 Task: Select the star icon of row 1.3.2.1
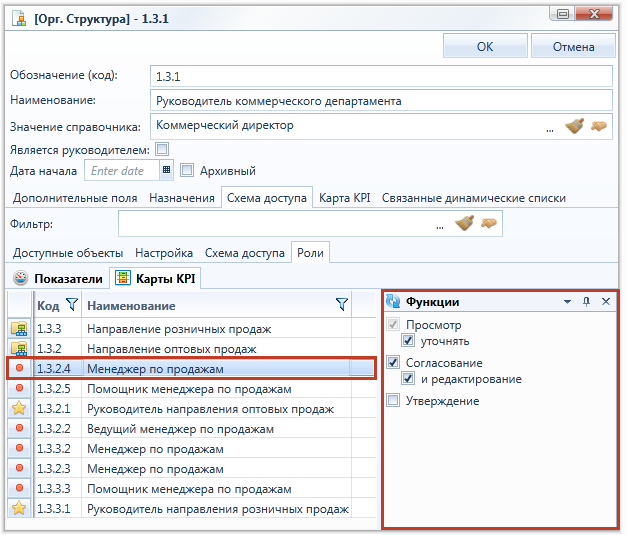[19, 409]
